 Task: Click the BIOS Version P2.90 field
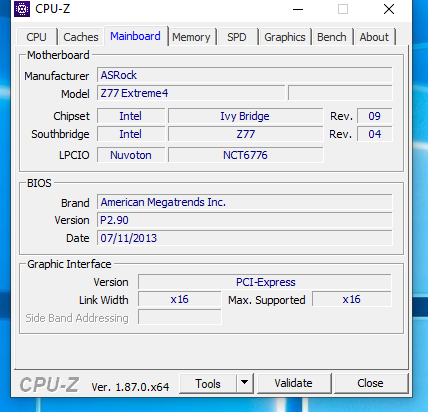245,220
